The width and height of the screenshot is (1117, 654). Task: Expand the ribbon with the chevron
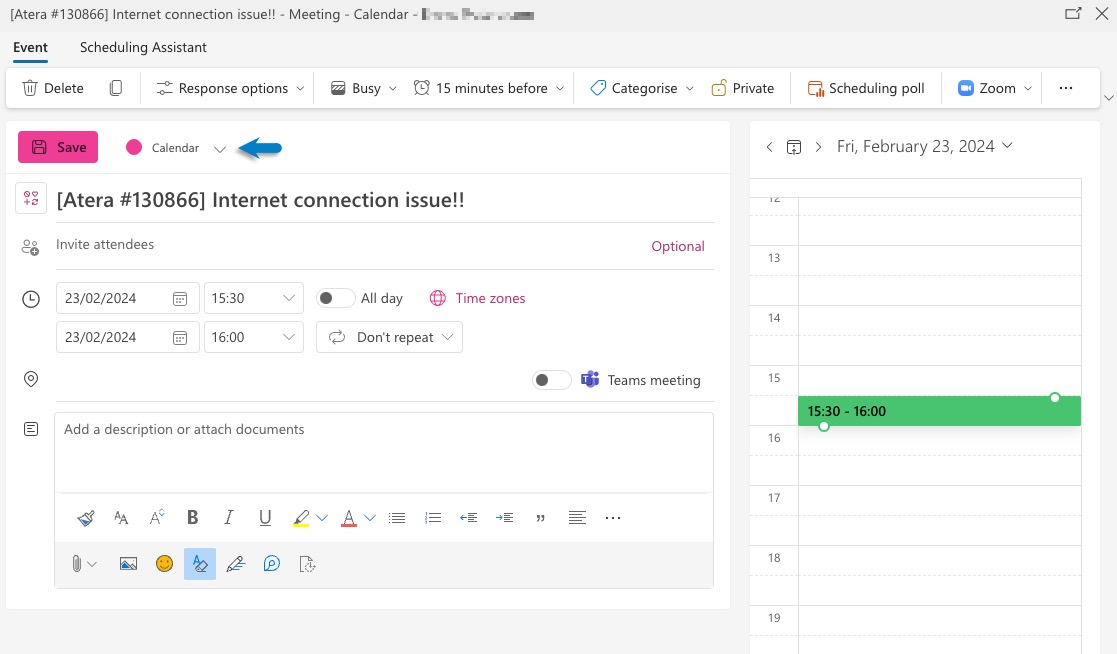click(x=1108, y=98)
